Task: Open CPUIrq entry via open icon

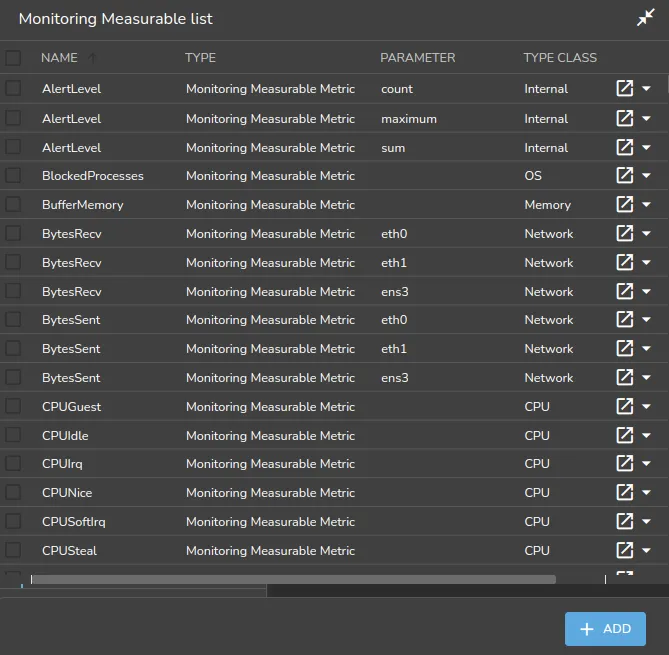Action: click(625, 463)
